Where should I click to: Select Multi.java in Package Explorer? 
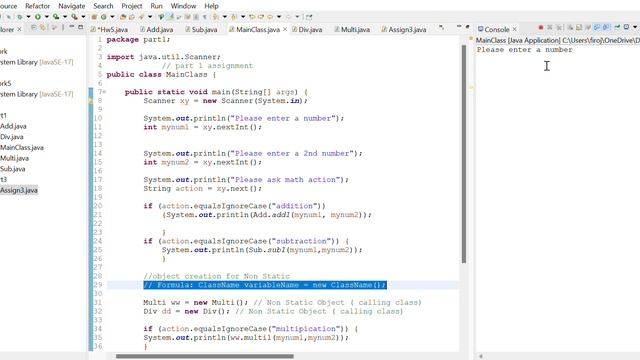(x=14, y=158)
